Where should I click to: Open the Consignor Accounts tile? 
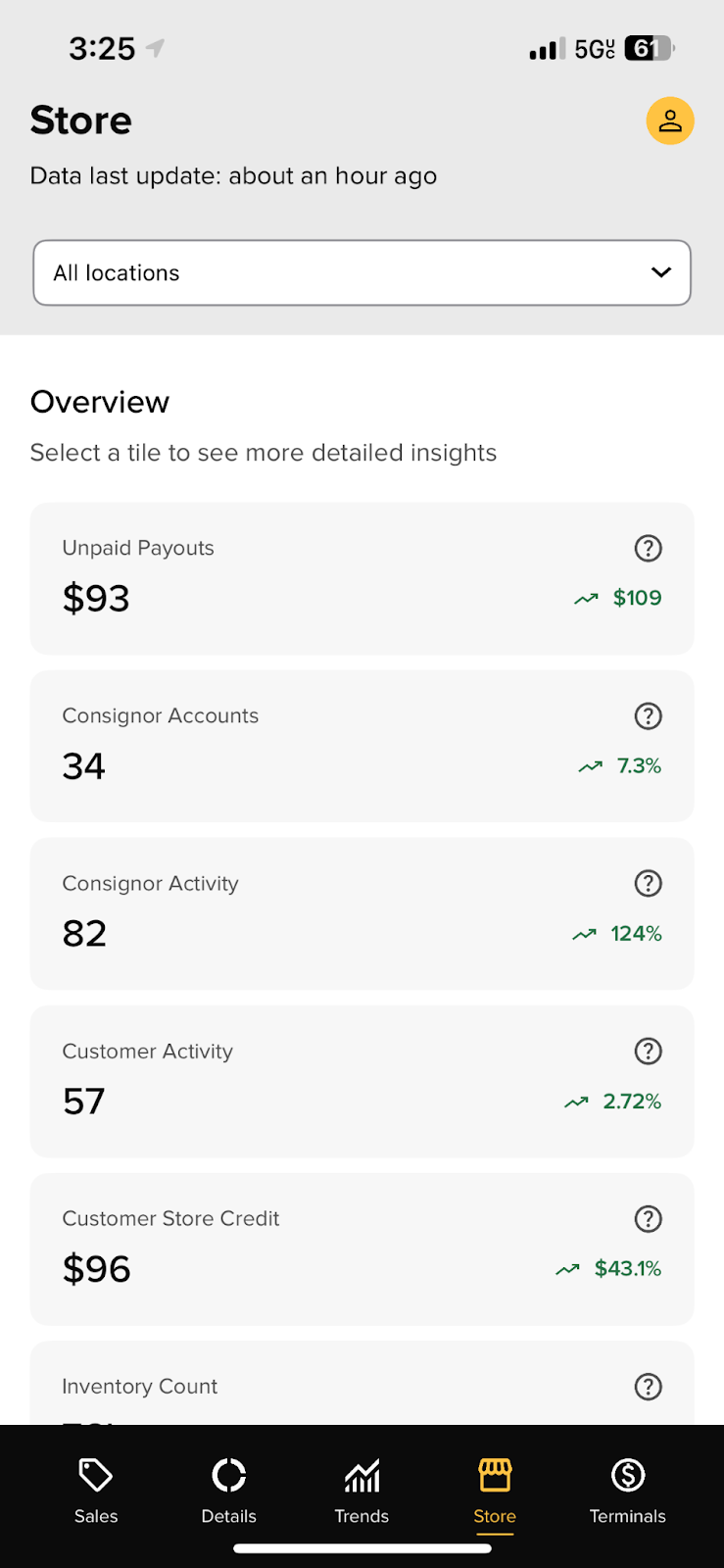pyautogui.click(x=362, y=746)
